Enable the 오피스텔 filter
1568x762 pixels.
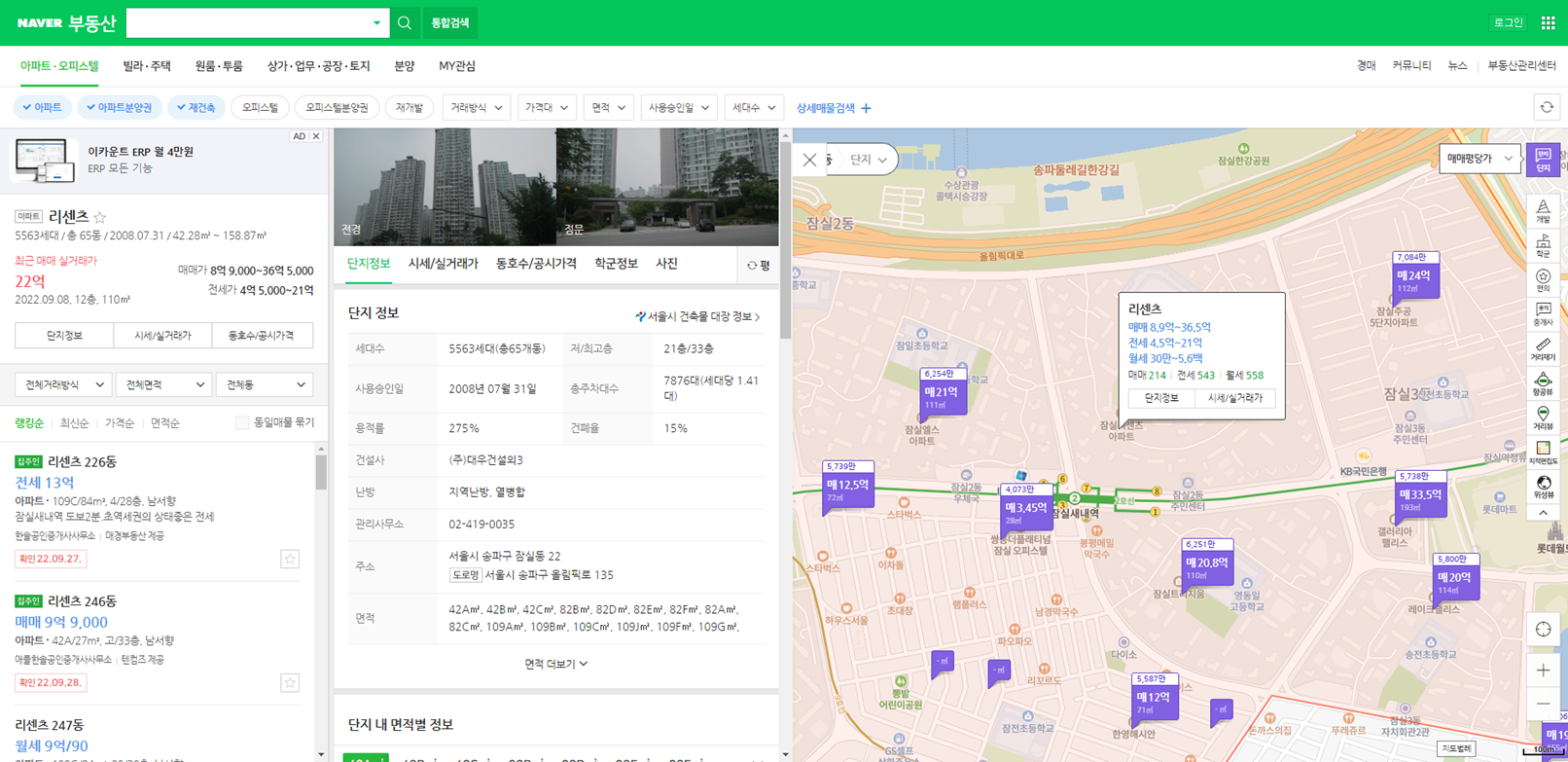click(x=260, y=108)
